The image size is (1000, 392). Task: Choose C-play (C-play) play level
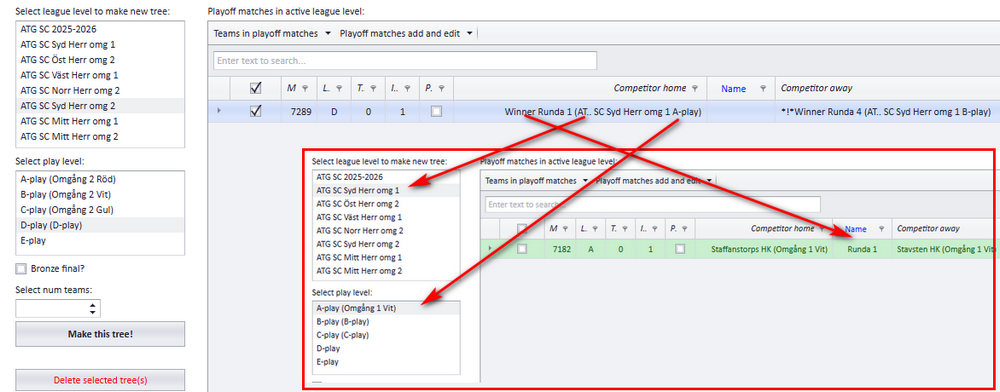click(x=386, y=335)
